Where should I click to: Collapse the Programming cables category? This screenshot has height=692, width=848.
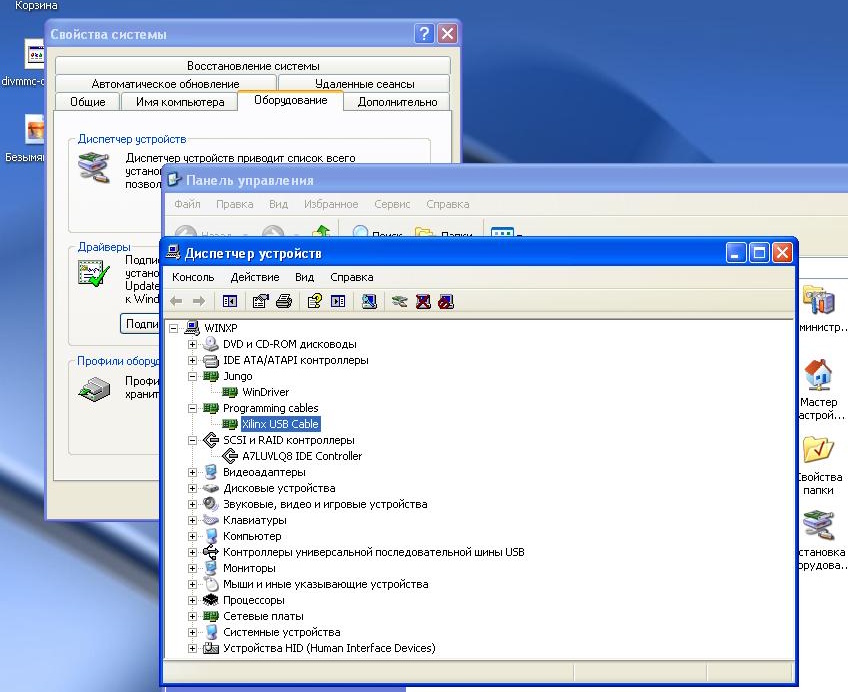click(192, 408)
